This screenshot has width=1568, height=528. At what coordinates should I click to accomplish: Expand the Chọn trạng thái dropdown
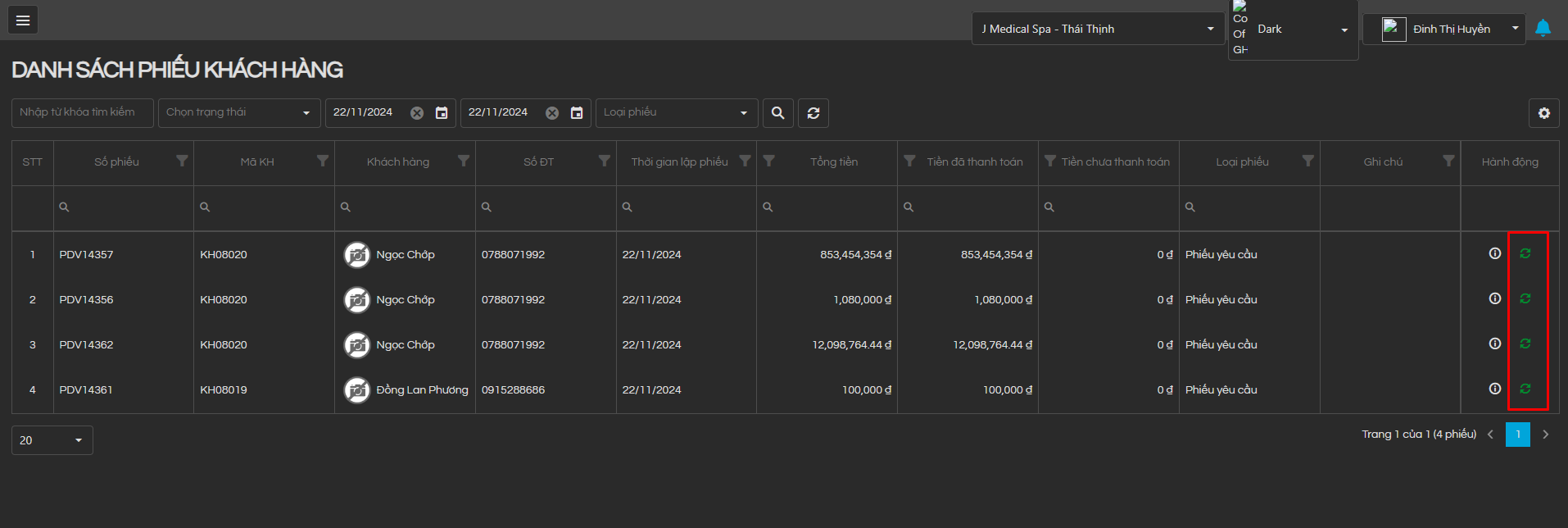238,113
